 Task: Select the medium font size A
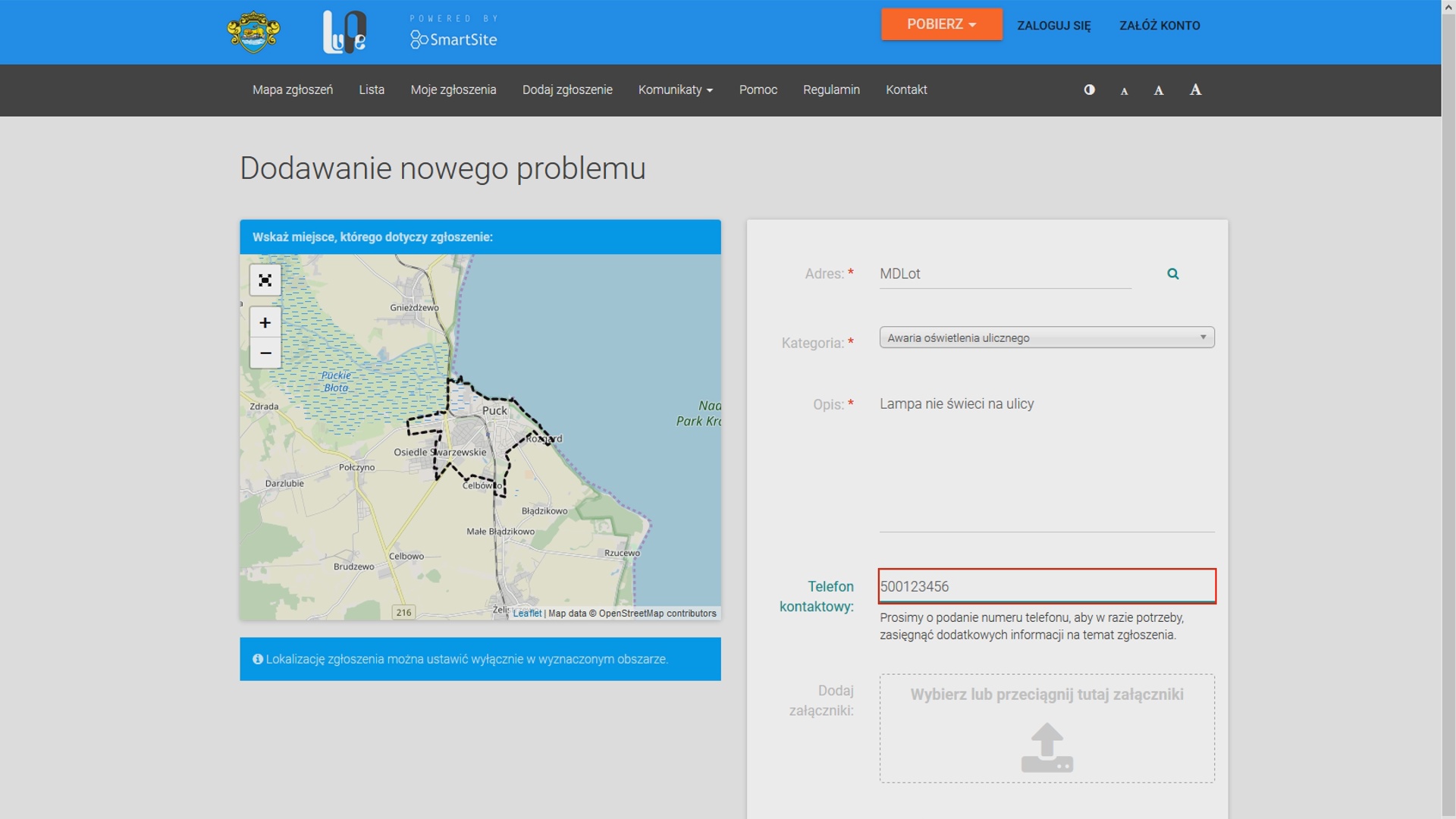pos(1159,90)
